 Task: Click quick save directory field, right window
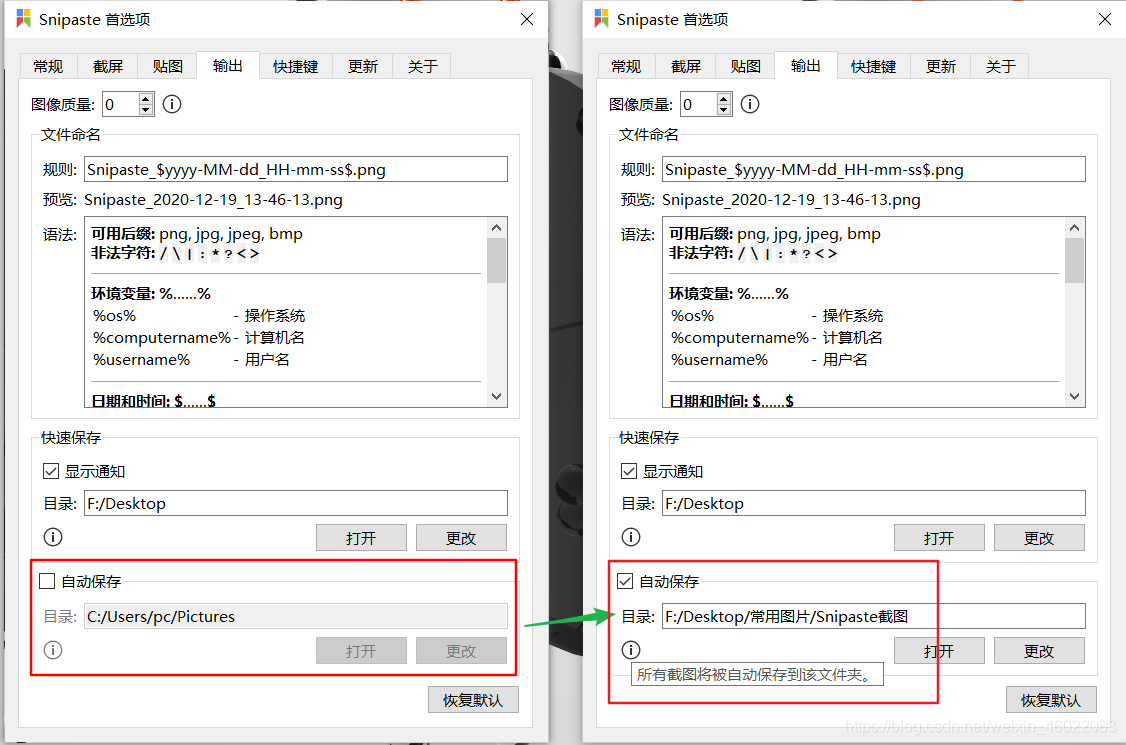click(x=874, y=503)
